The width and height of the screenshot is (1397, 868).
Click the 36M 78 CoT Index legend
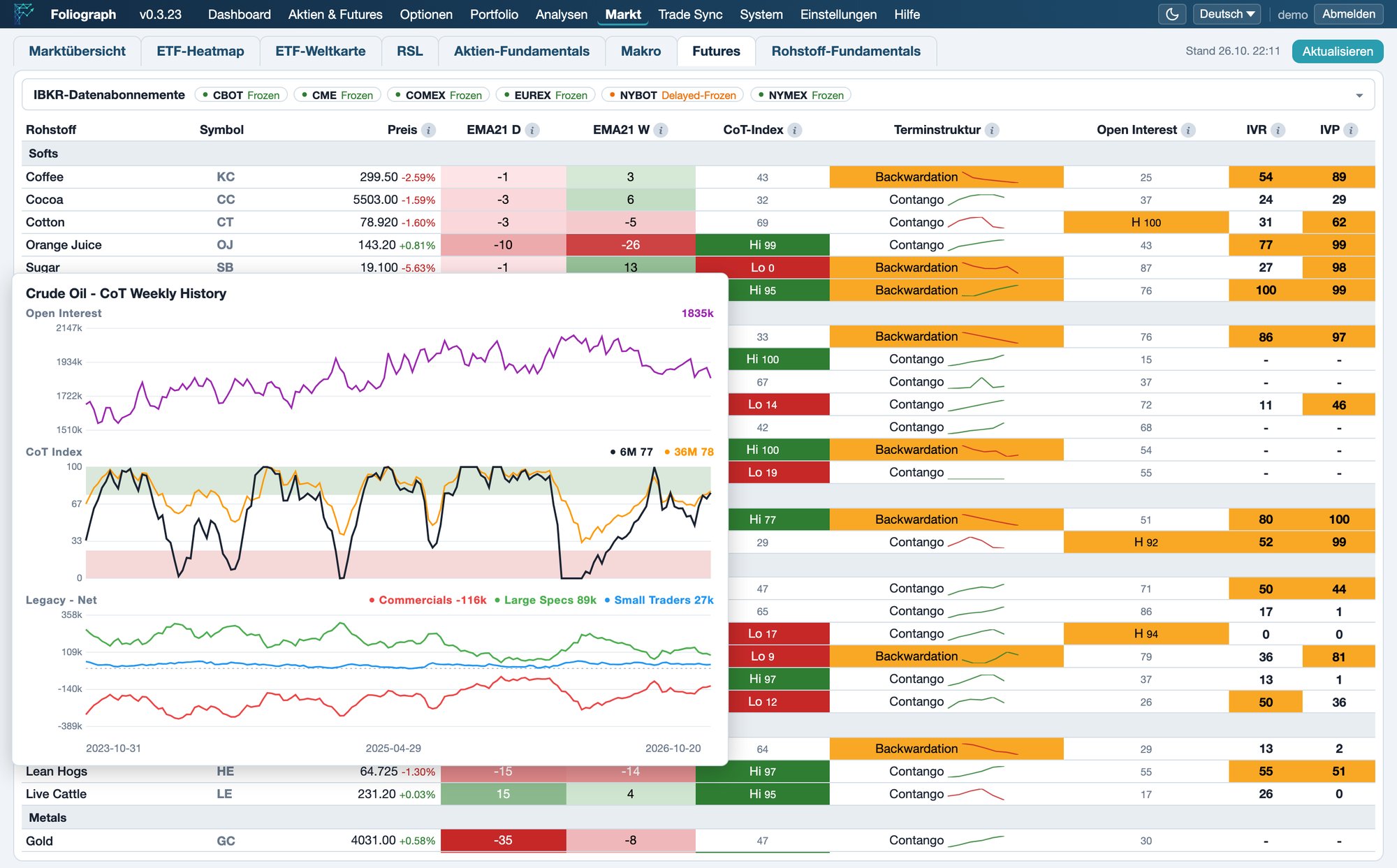pos(689,452)
